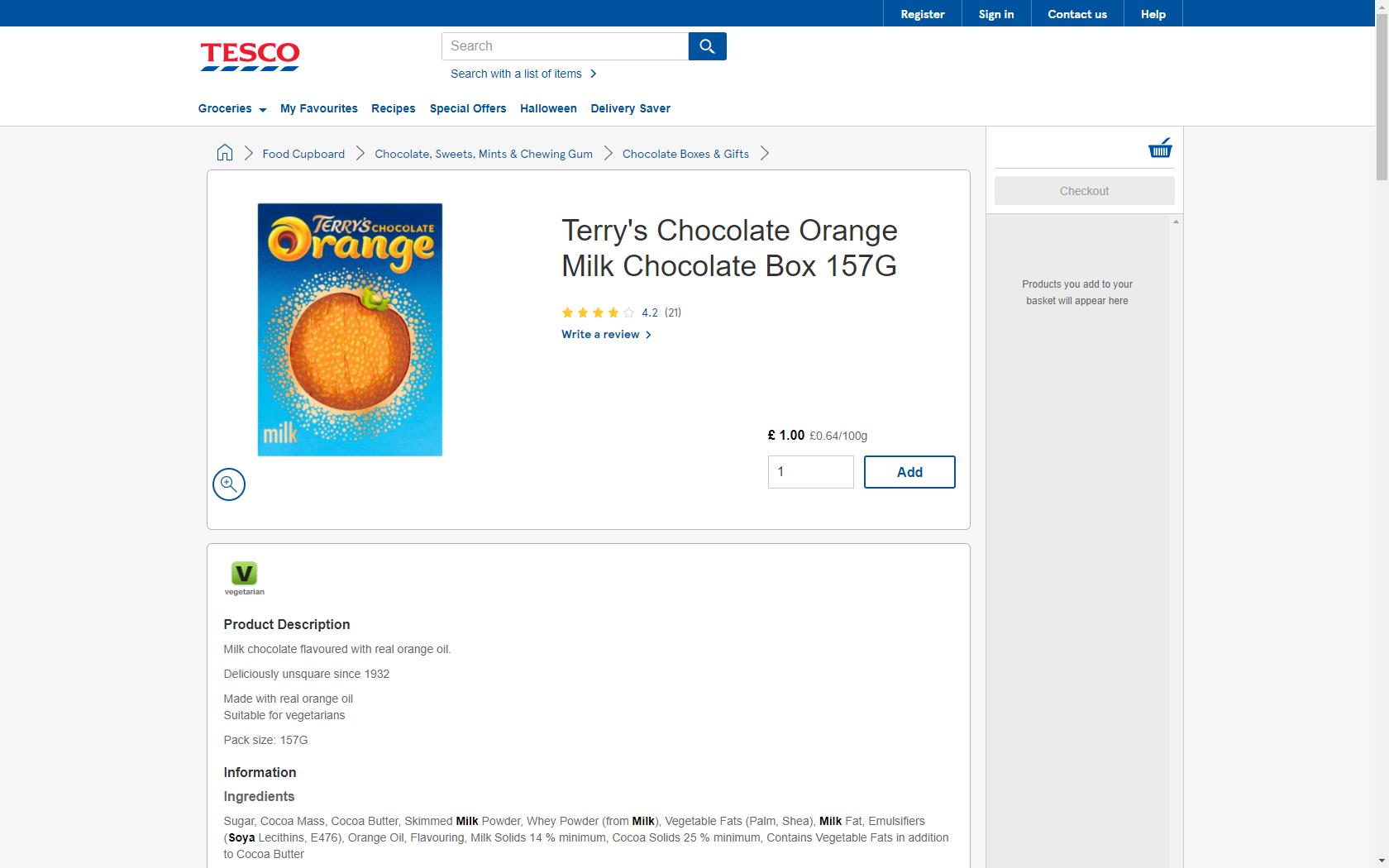This screenshot has width=1389, height=868.
Task: Click the vegetarian V badge icon
Action: pyautogui.click(x=244, y=574)
